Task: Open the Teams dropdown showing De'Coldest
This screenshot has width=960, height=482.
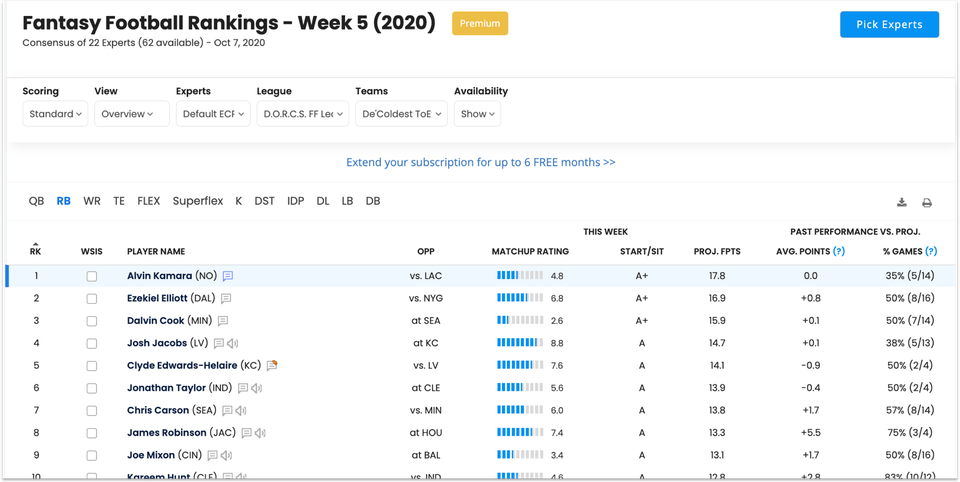Action: (x=401, y=114)
